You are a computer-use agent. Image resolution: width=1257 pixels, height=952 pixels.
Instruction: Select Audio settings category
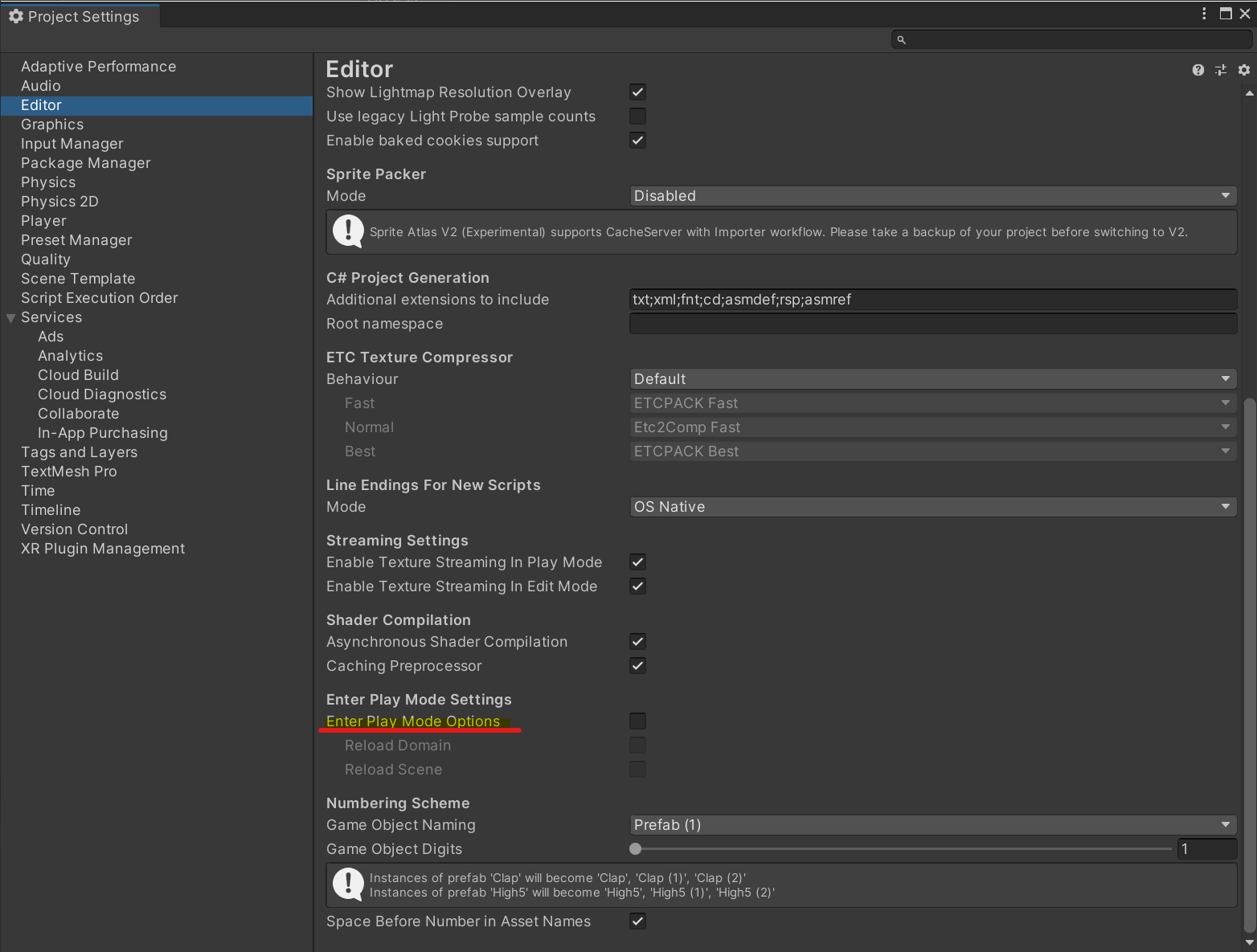point(41,86)
